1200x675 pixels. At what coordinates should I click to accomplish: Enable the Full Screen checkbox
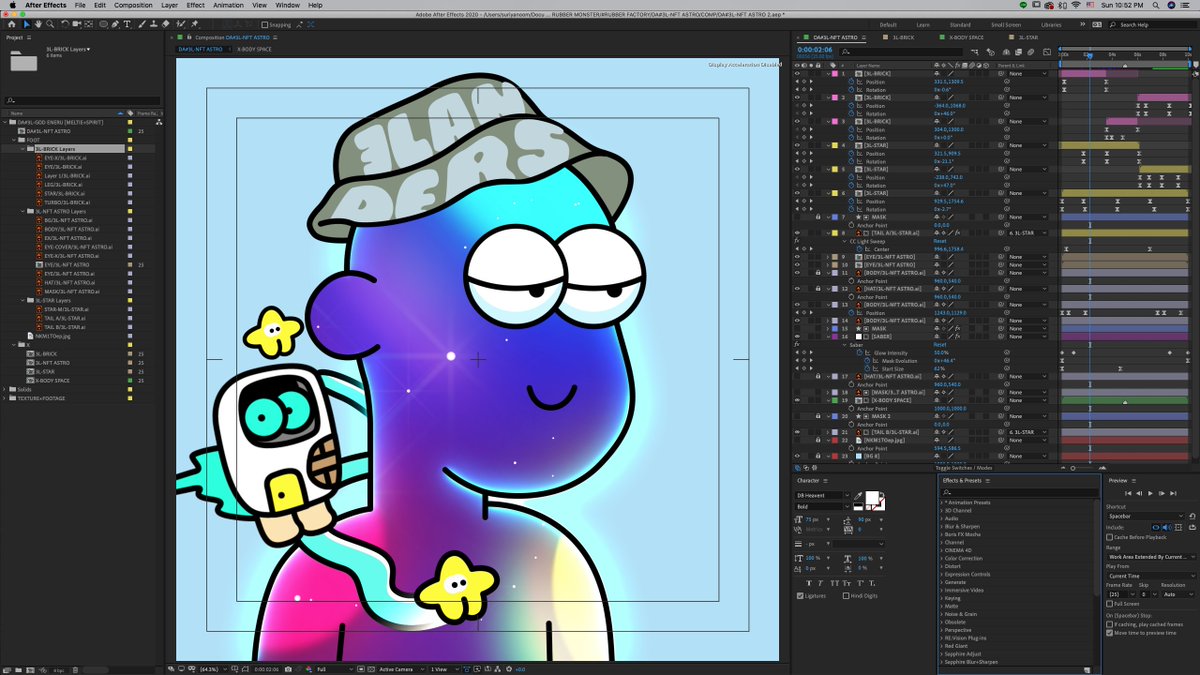point(1109,604)
